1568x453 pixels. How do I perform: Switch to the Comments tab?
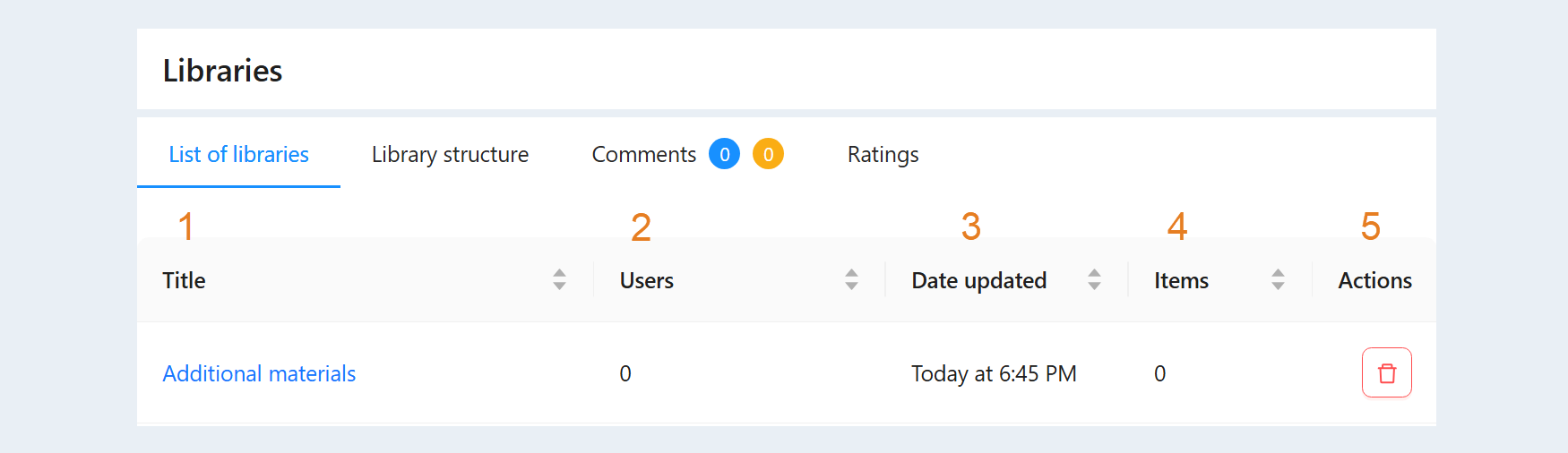pos(643,154)
